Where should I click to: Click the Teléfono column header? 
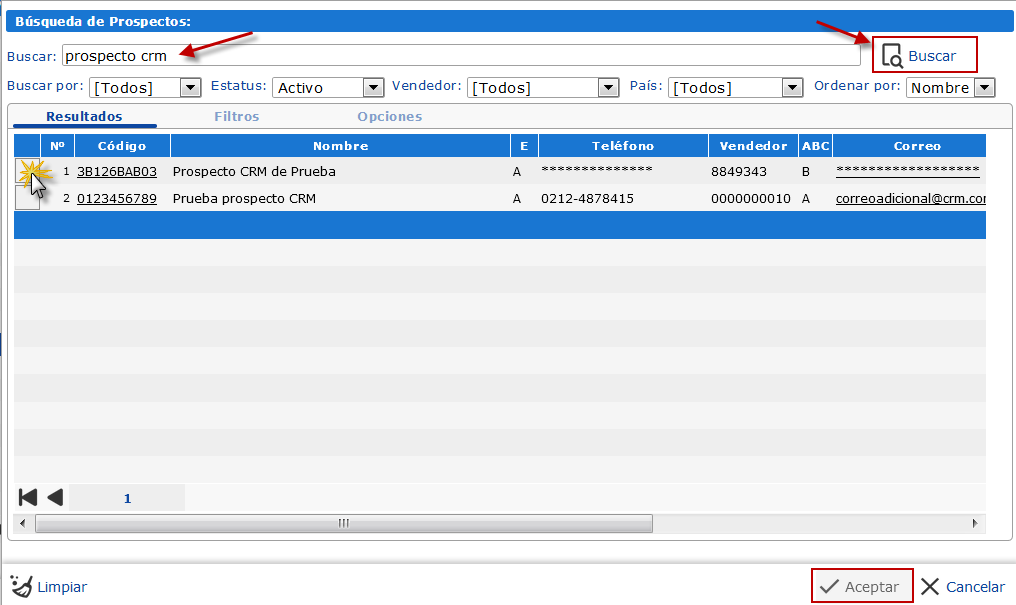click(623, 146)
